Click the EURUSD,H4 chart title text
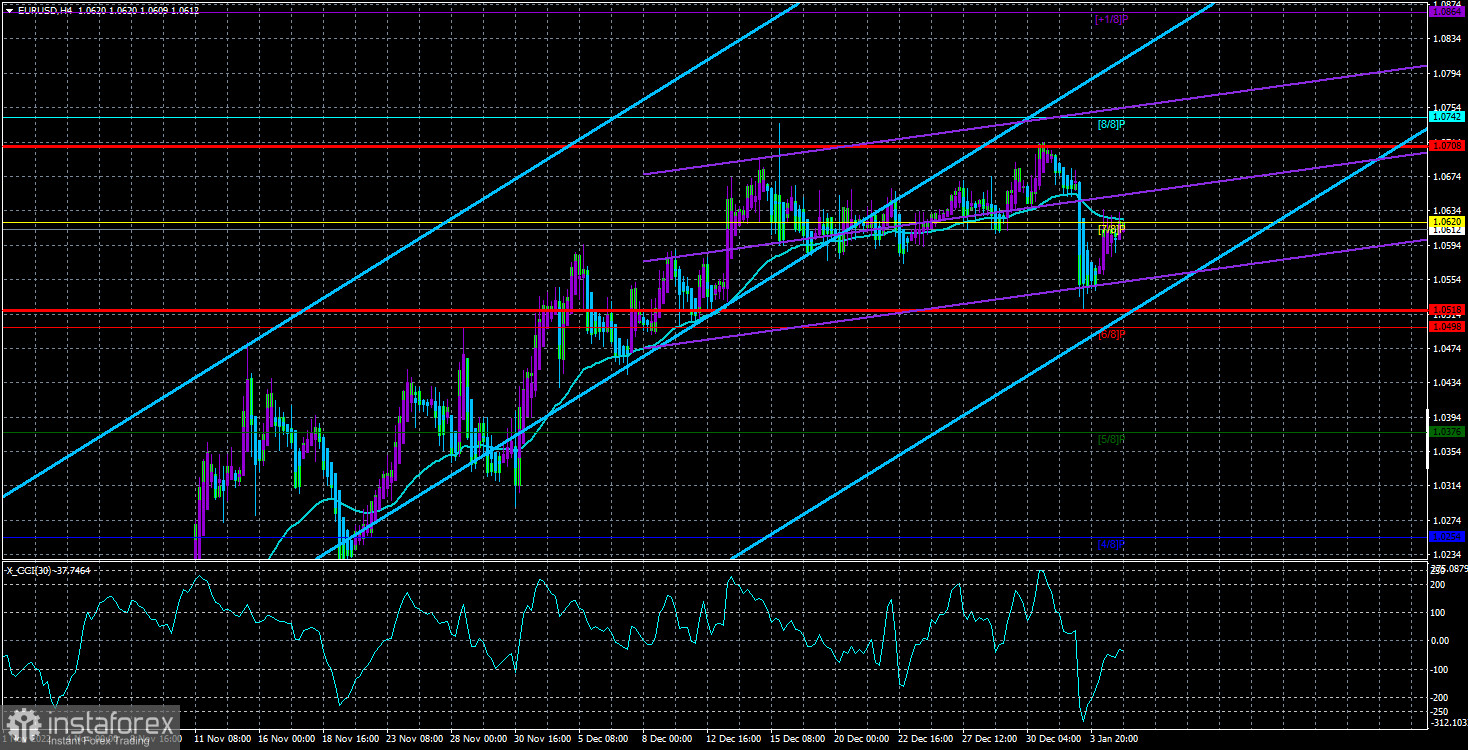 point(46,9)
